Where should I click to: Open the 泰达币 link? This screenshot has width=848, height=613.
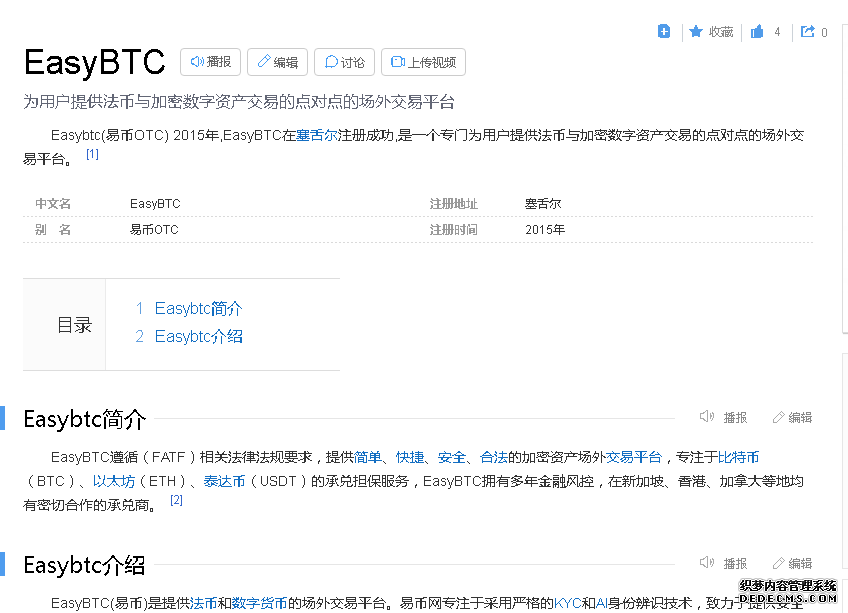(x=224, y=482)
